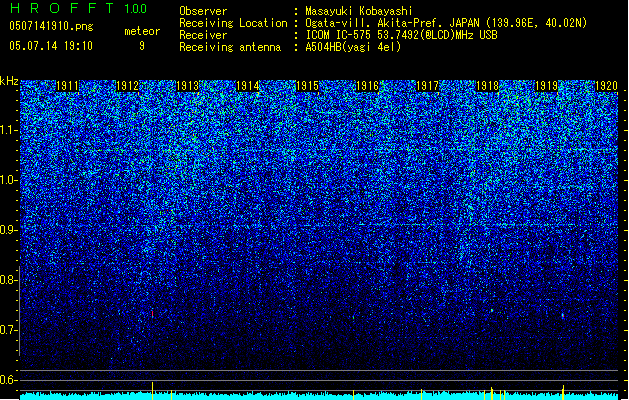
Task: Click the 1911 time marker
Action: (67, 86)
